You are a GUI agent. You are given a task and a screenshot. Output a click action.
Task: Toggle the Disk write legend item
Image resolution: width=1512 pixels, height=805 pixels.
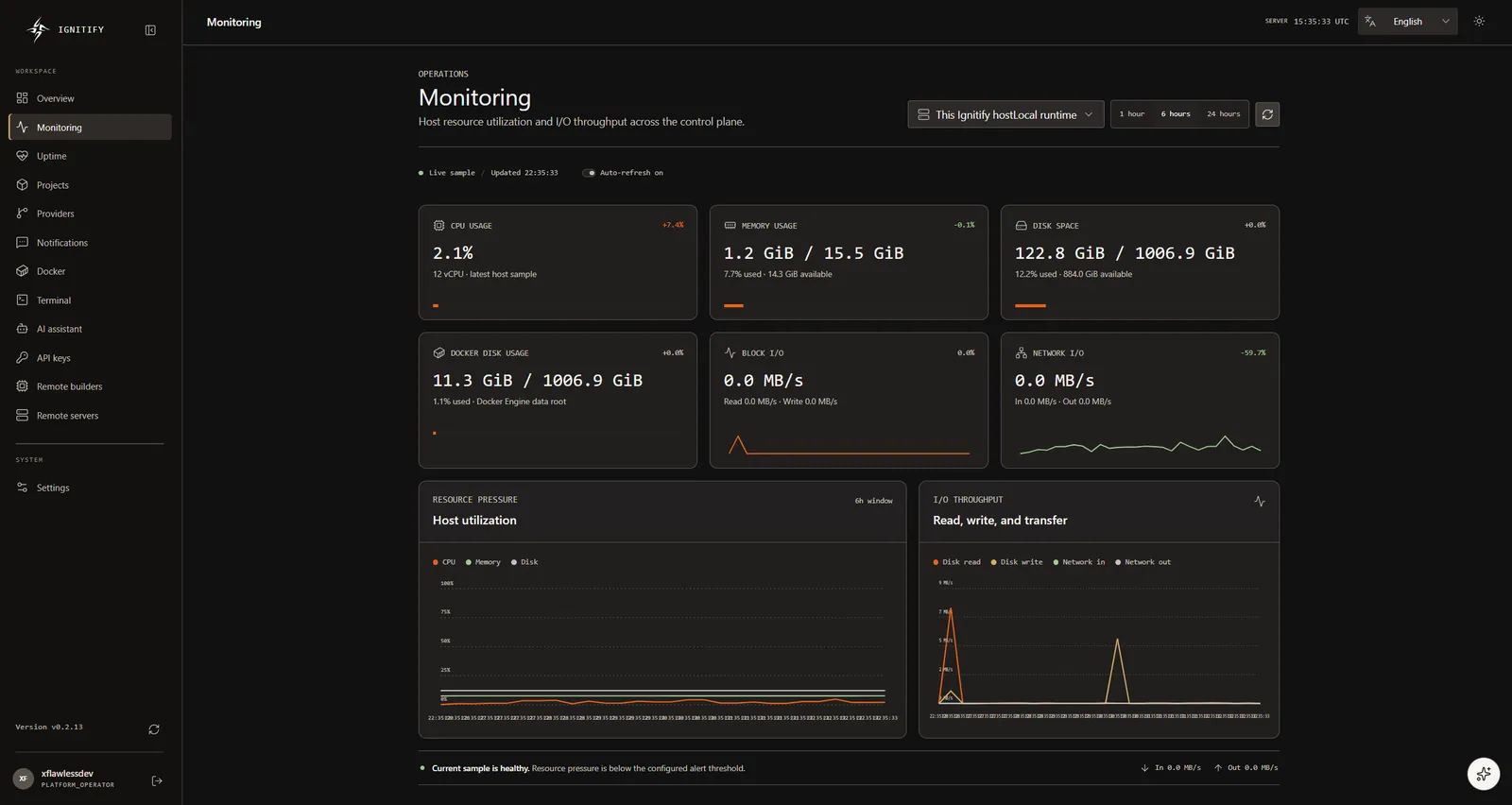[1017, 562]
